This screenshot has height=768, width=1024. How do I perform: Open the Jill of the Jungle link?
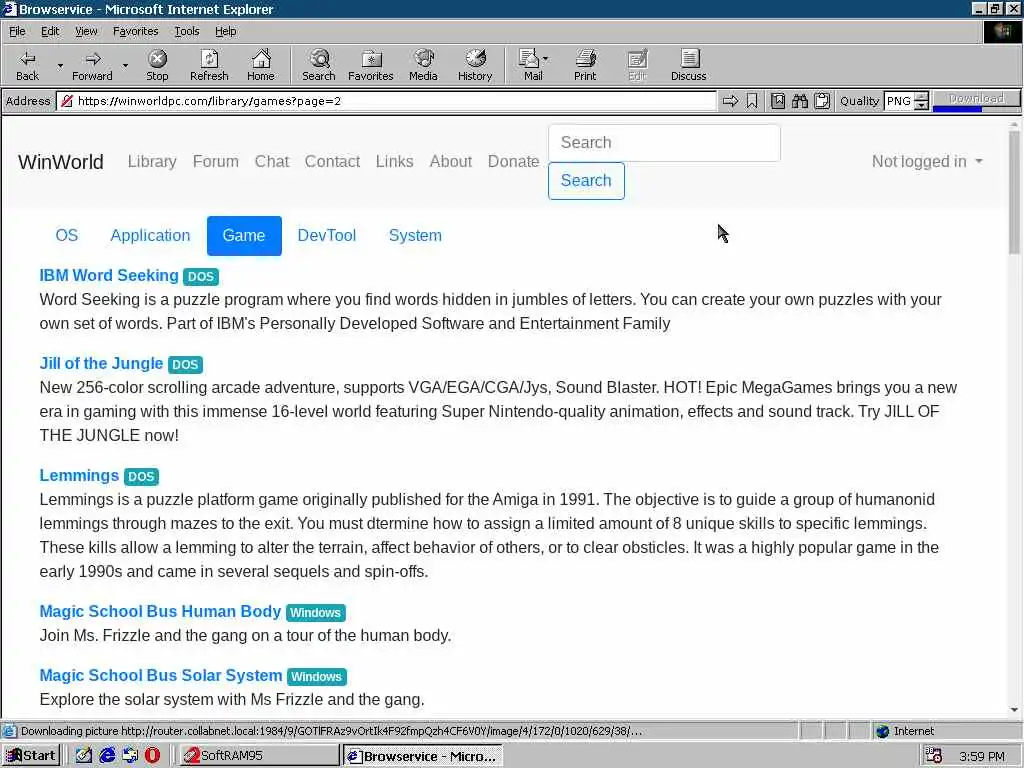pyautogui.click(x=101, y=364)
